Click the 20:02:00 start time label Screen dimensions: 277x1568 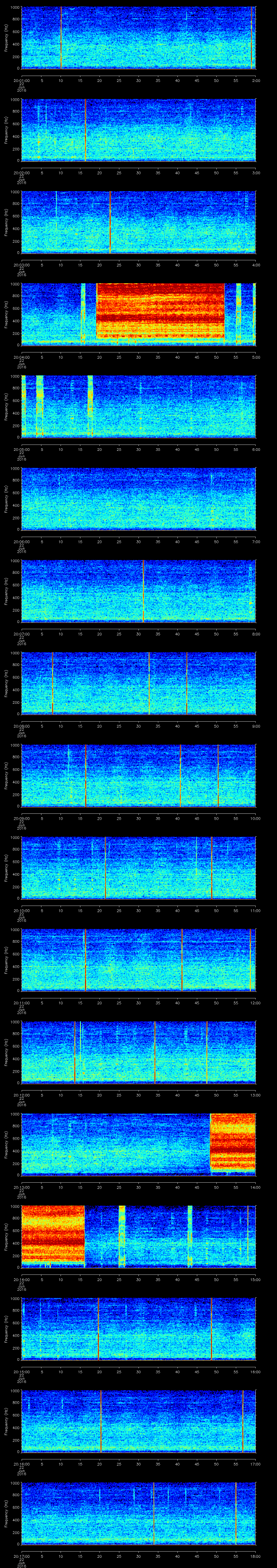pos(21,173)
